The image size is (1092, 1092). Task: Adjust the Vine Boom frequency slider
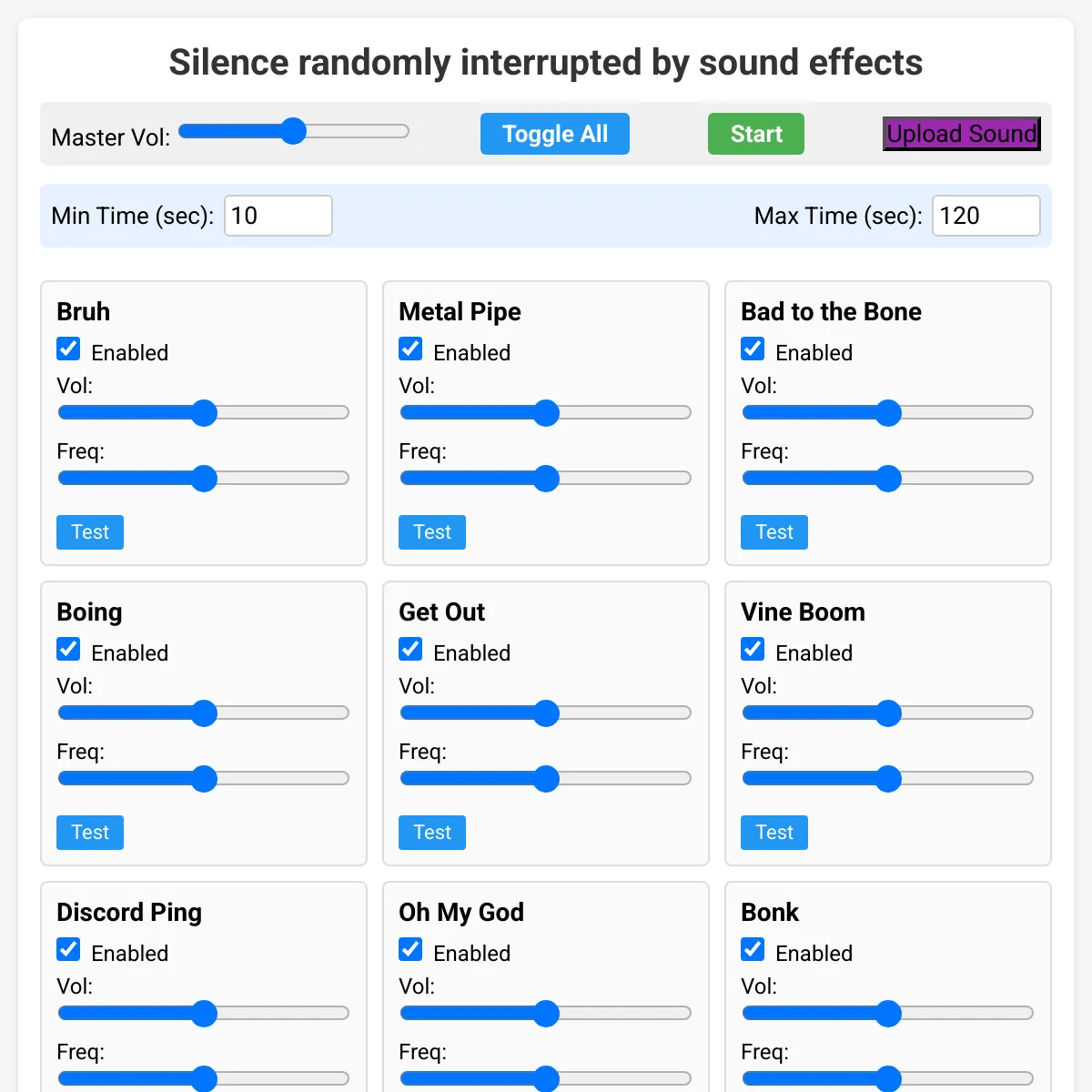click(x=887, y=778)
